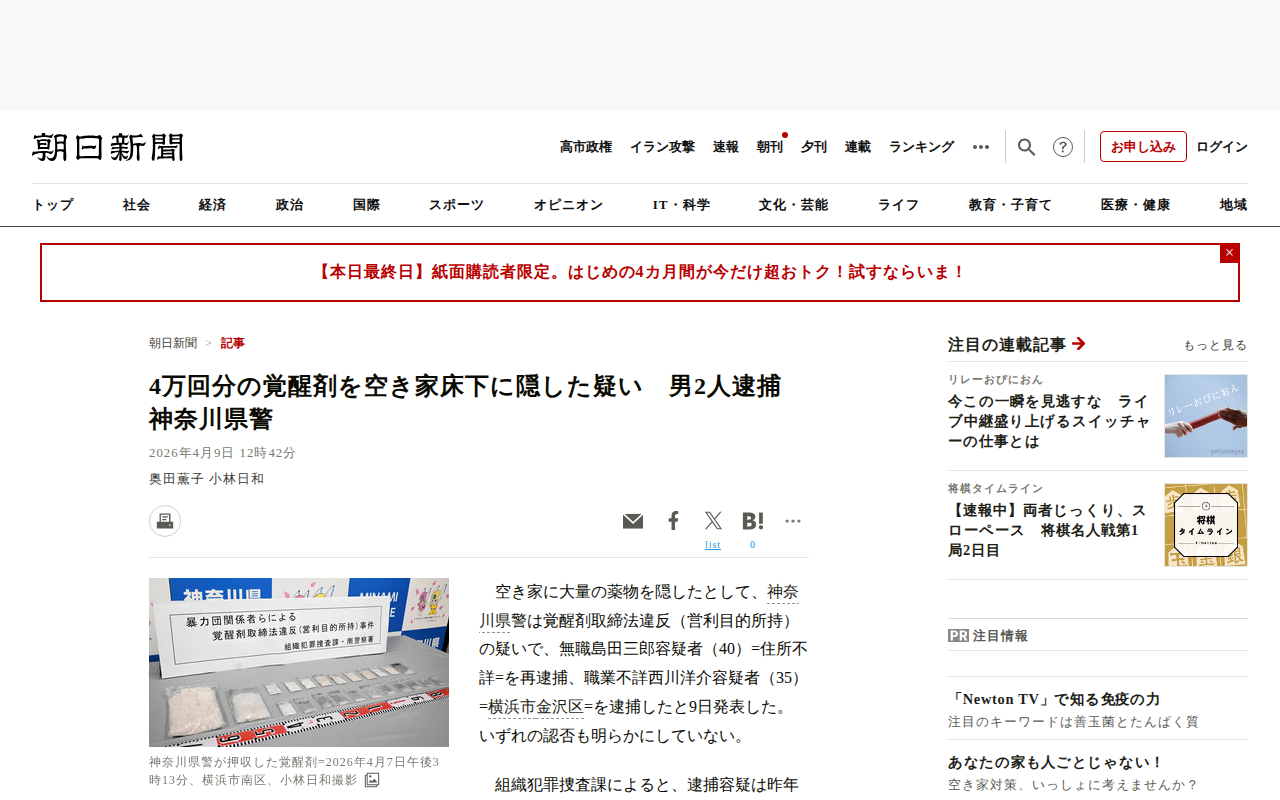1280x800 pixels.
Task: Select the 社会 navigation tab
Action: [x=136, y=205]
